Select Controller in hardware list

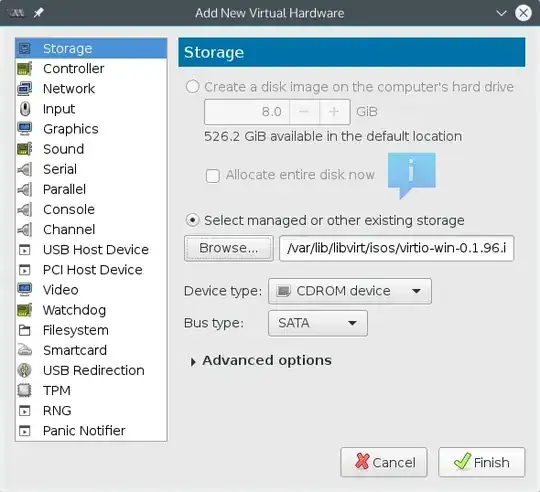[91, 69]
